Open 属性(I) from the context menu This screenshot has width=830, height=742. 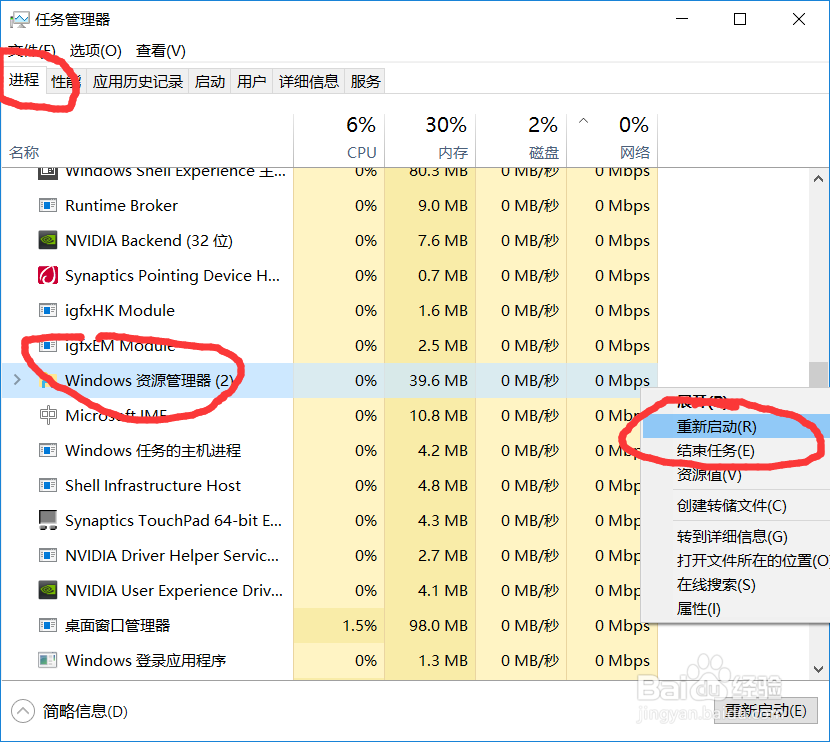pos(736,609)
